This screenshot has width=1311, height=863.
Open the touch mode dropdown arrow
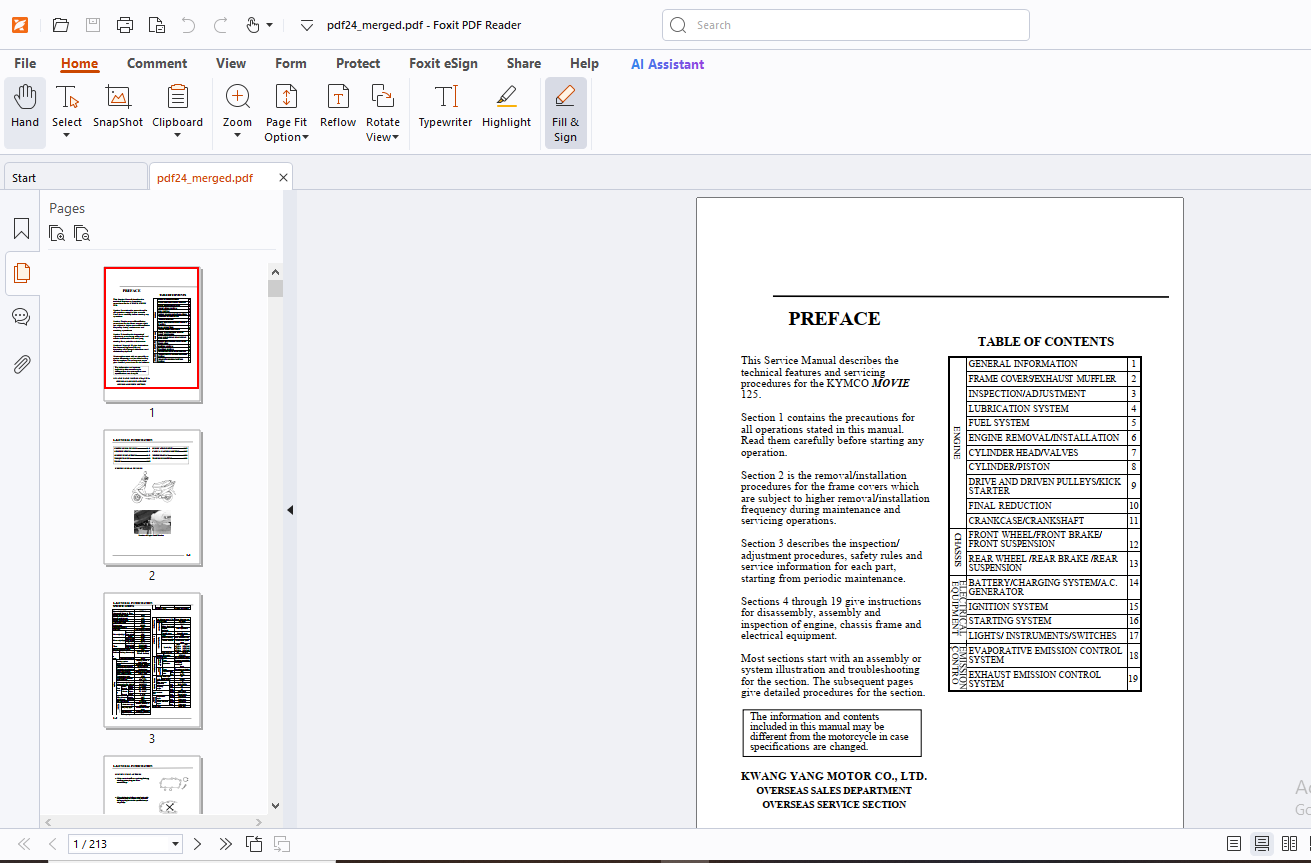coord(269,25)
